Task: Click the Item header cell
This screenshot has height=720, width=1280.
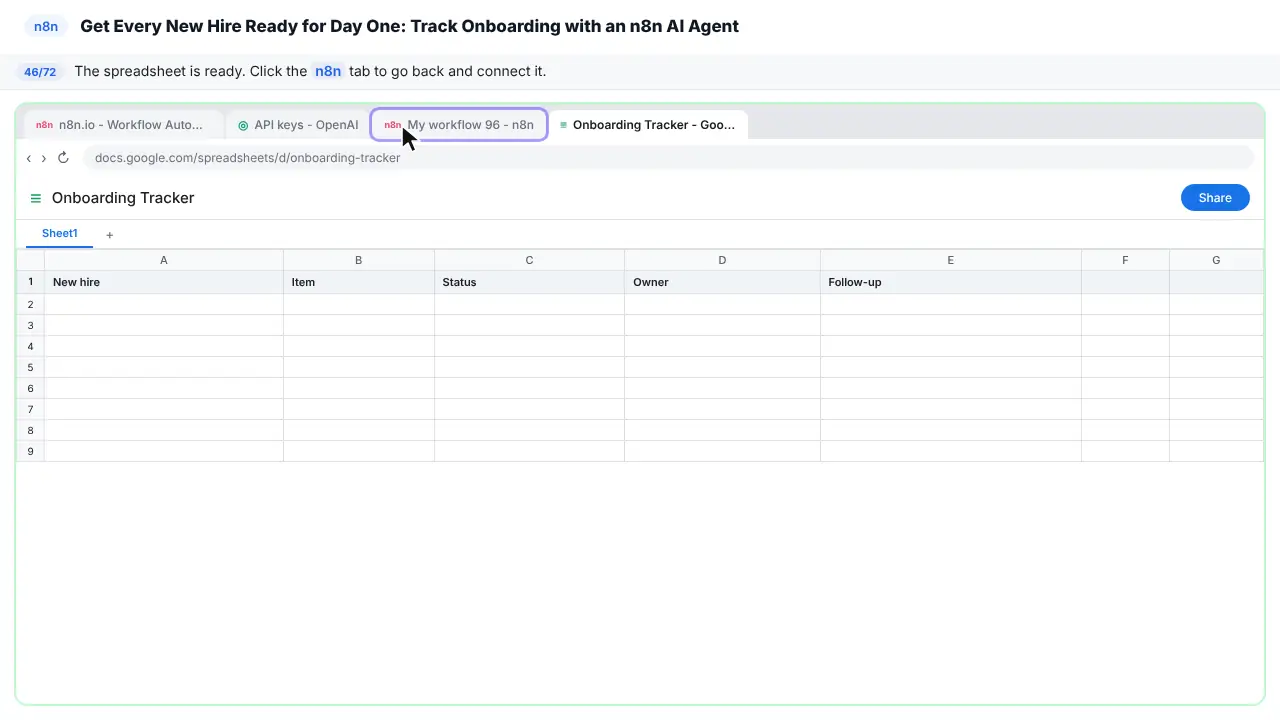Action: click(359, 282)
